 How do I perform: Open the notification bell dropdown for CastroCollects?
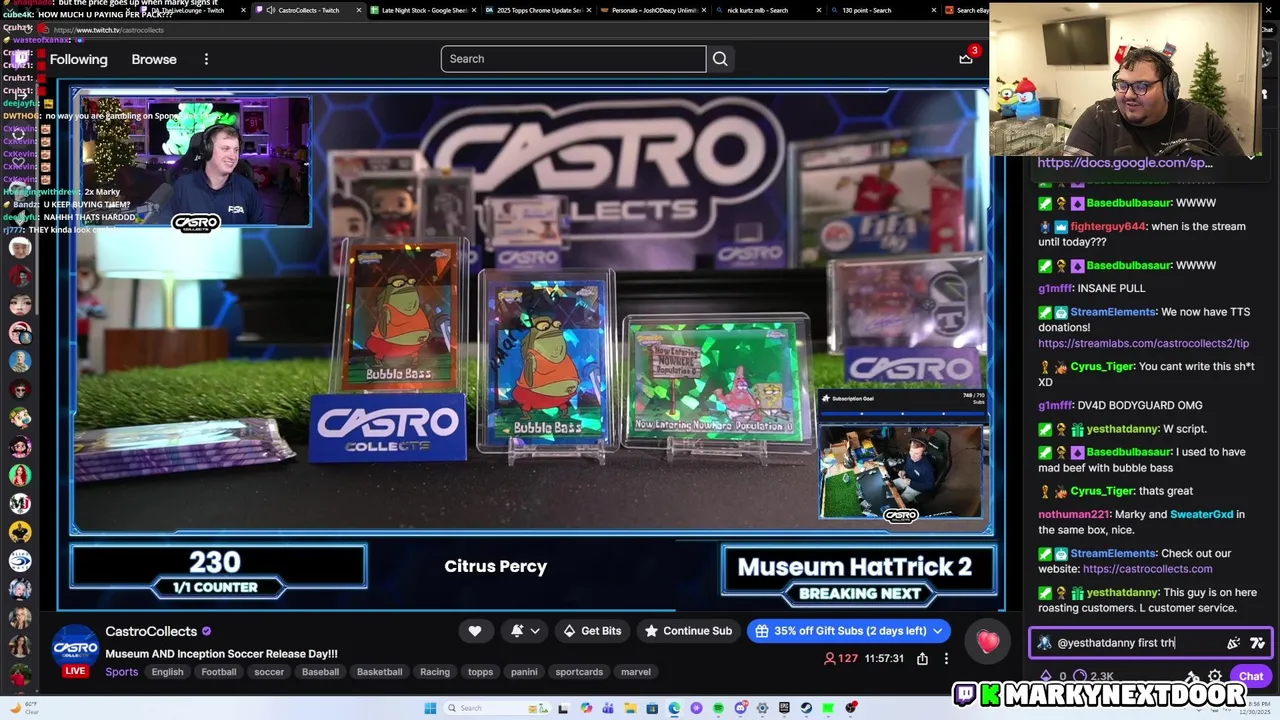pyautogui.click(x=525, y=631)
